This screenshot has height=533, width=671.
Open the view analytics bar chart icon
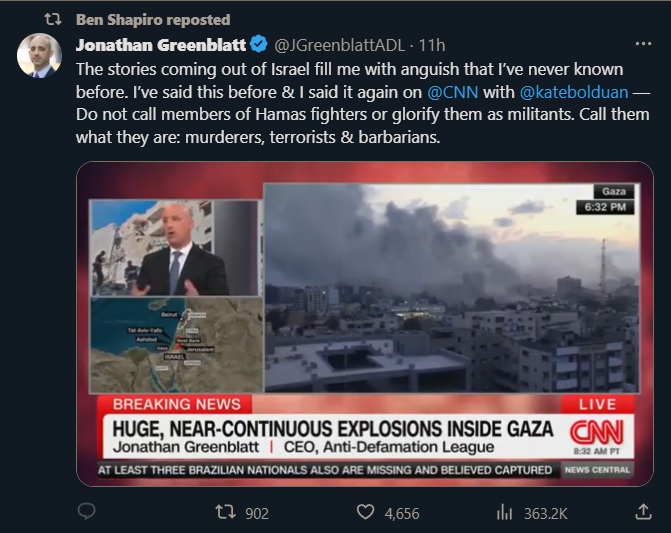(x=505, y=512)
